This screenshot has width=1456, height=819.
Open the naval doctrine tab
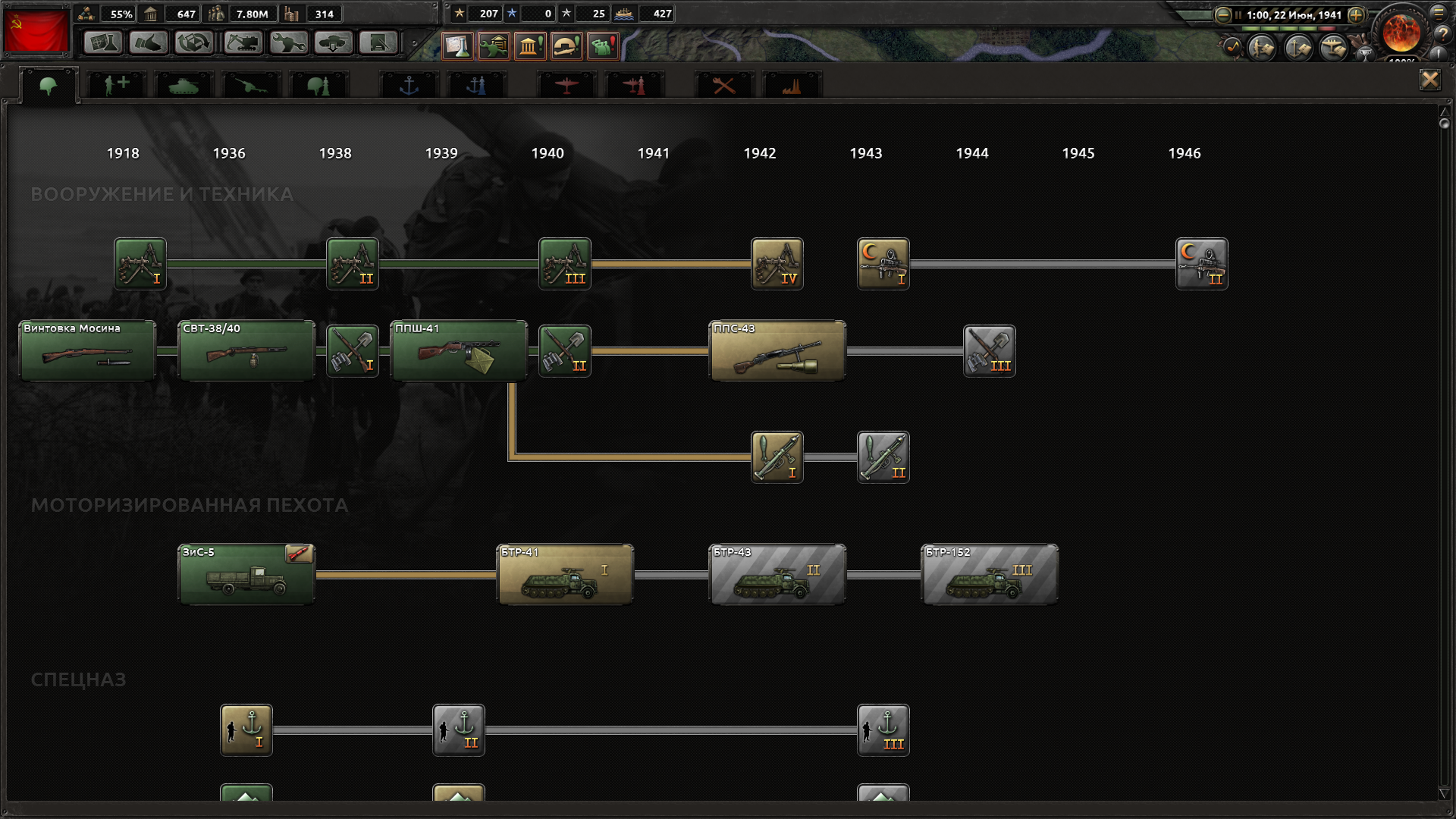coord(476,85)
